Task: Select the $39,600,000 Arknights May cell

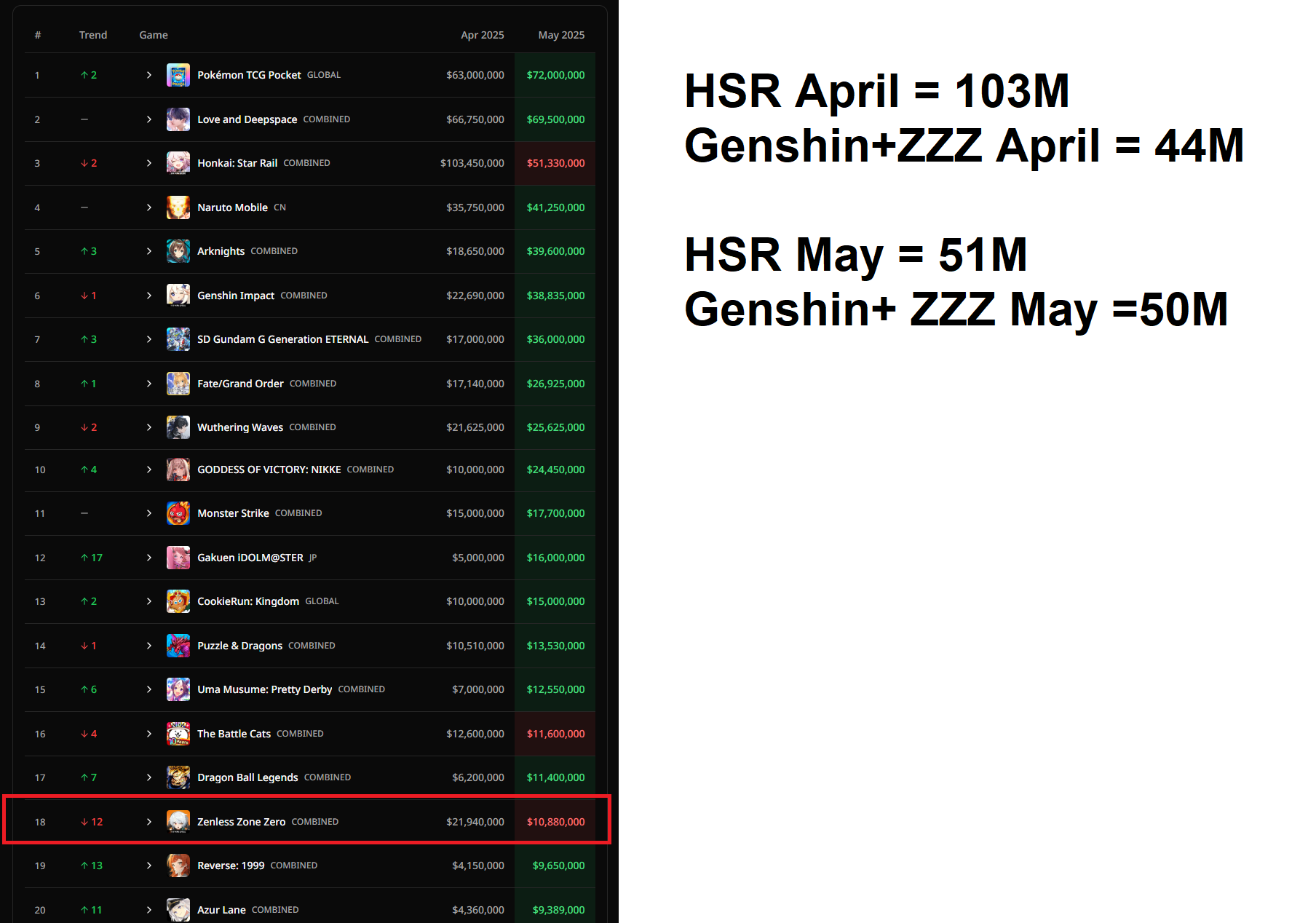Action: click(x=556, y=251)
